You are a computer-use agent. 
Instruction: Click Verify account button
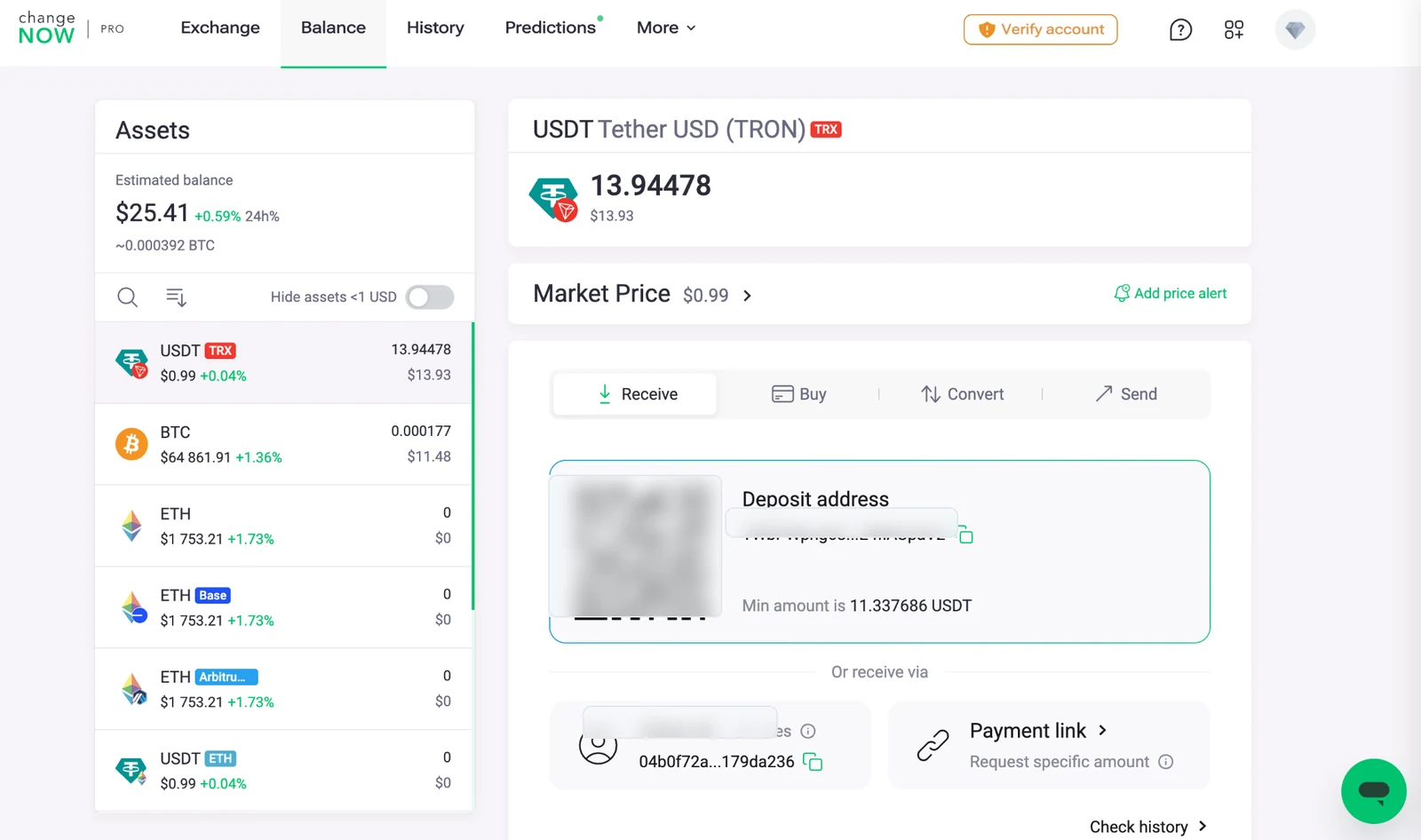tap(1041, 30)
